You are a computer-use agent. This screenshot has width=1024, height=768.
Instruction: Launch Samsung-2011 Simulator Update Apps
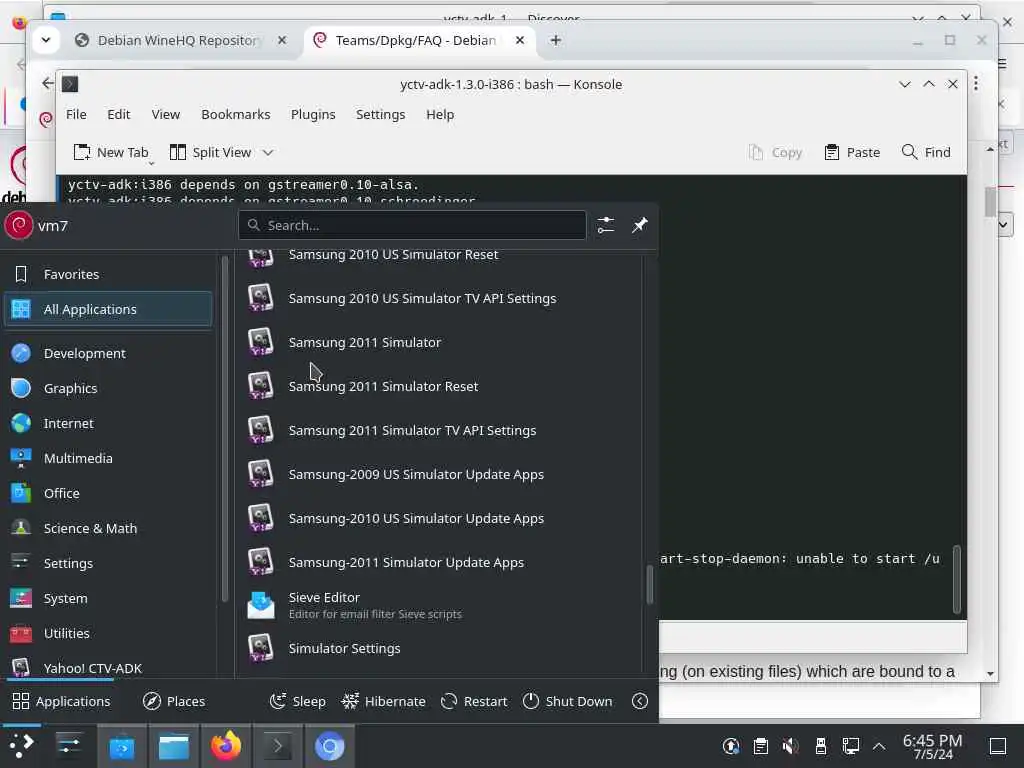438,562
